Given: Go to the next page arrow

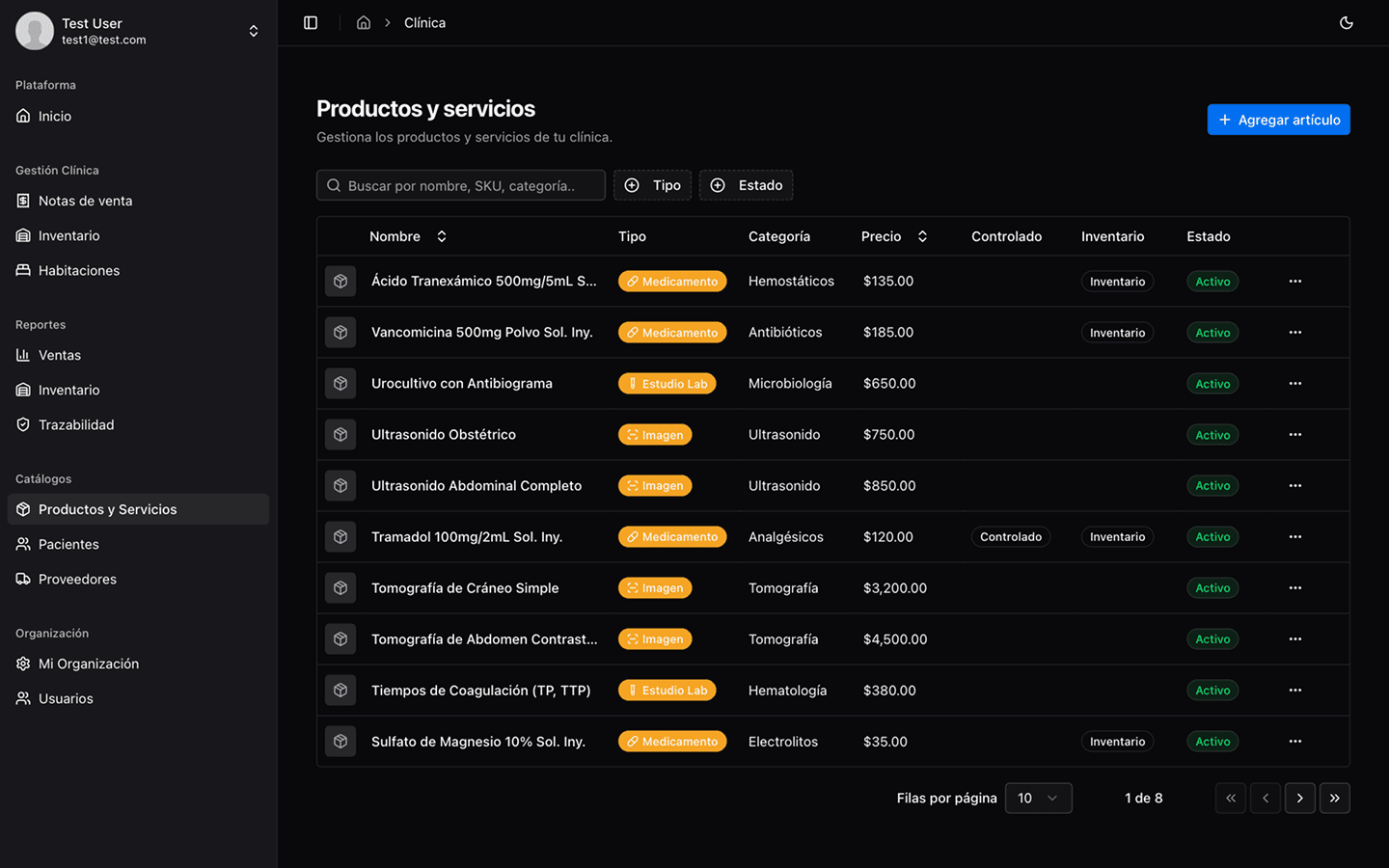Looking at the screenshot, I should [x=1299, y=799].
